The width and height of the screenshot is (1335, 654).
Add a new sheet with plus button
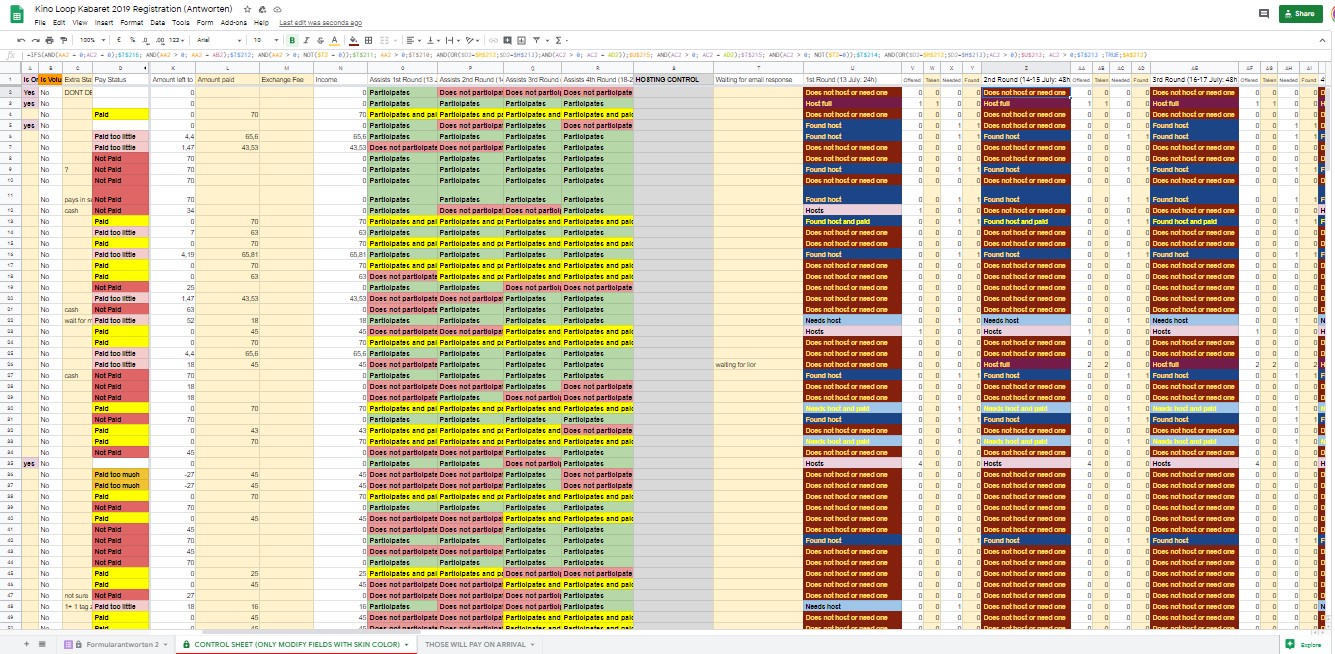[x=26, y=644]
